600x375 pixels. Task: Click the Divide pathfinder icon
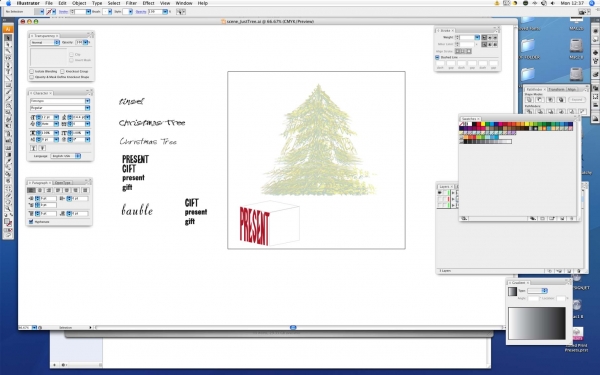(x=529, y=111)
